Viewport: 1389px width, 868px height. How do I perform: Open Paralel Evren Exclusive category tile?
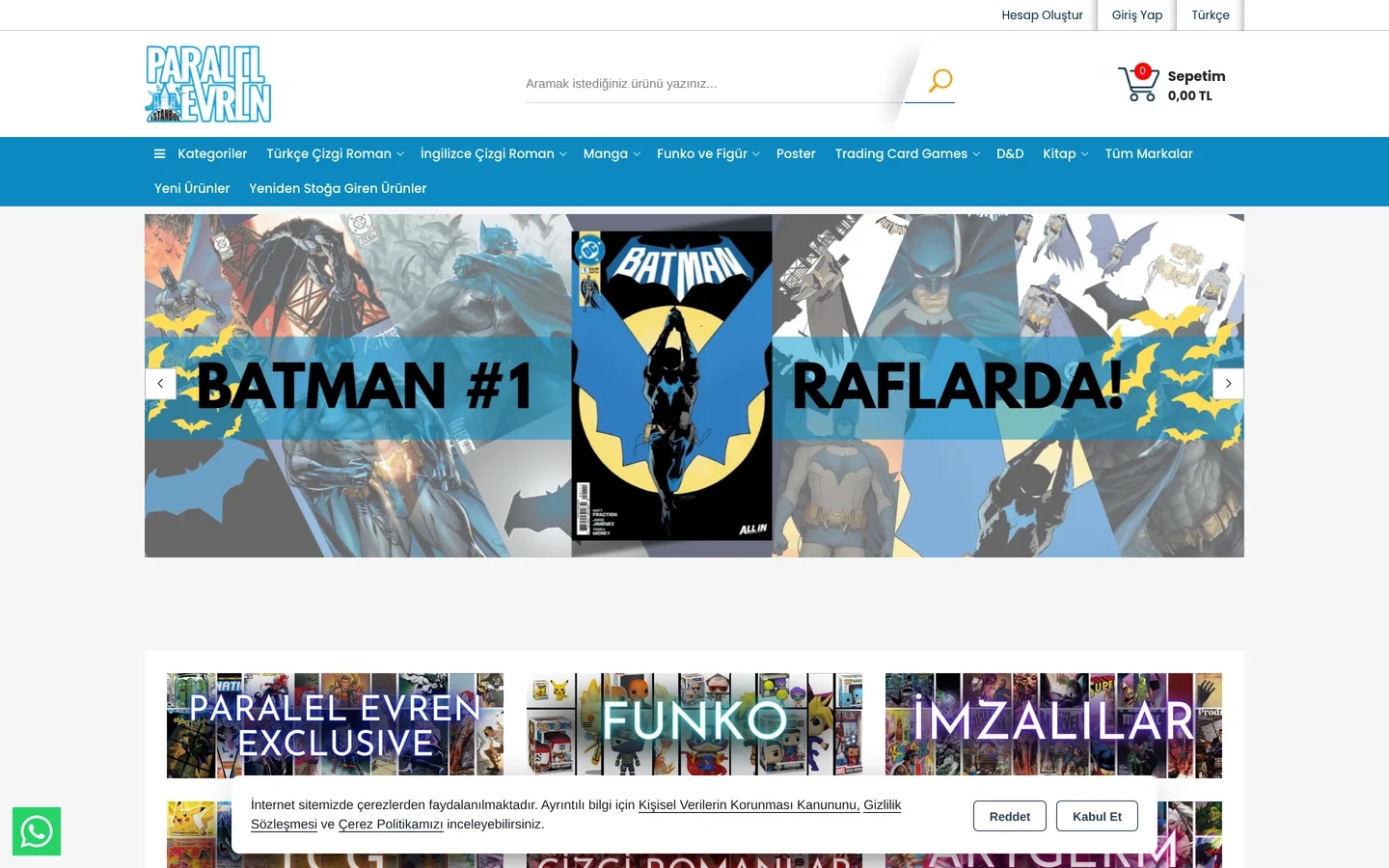[335, 725]
